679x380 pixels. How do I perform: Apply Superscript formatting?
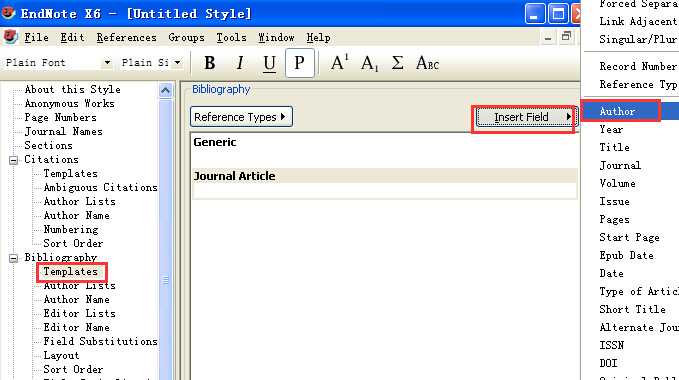(x=339, y=63)
